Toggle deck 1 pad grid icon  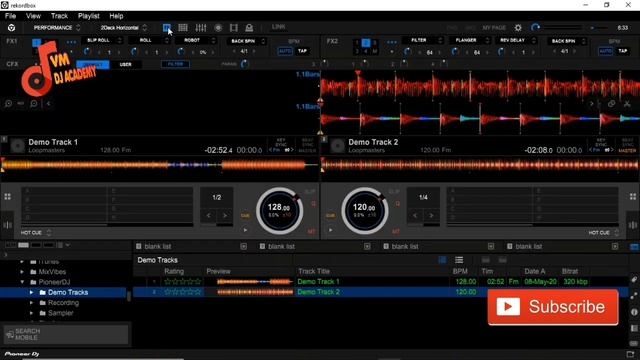click(7, 197)
